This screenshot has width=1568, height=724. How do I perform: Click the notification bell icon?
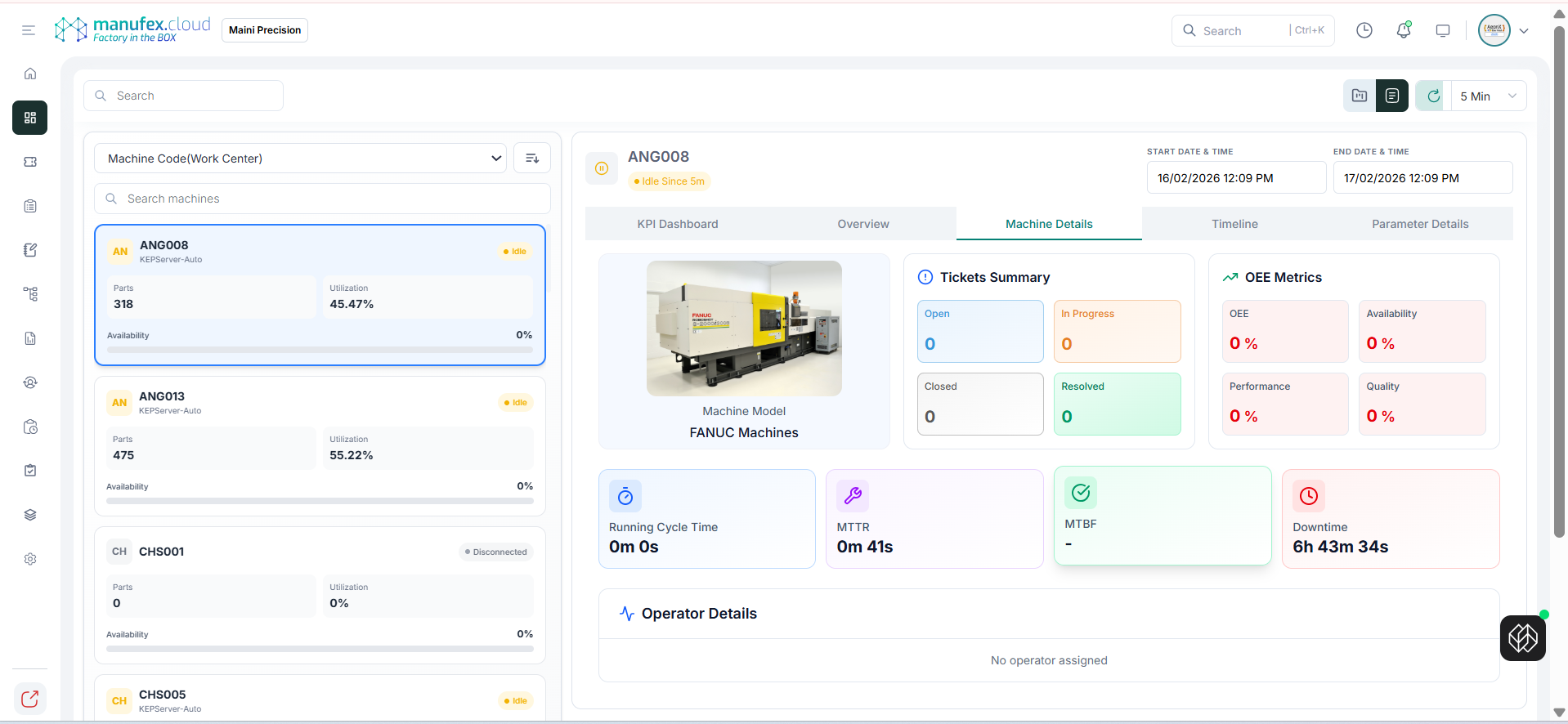pos(1404,30)
